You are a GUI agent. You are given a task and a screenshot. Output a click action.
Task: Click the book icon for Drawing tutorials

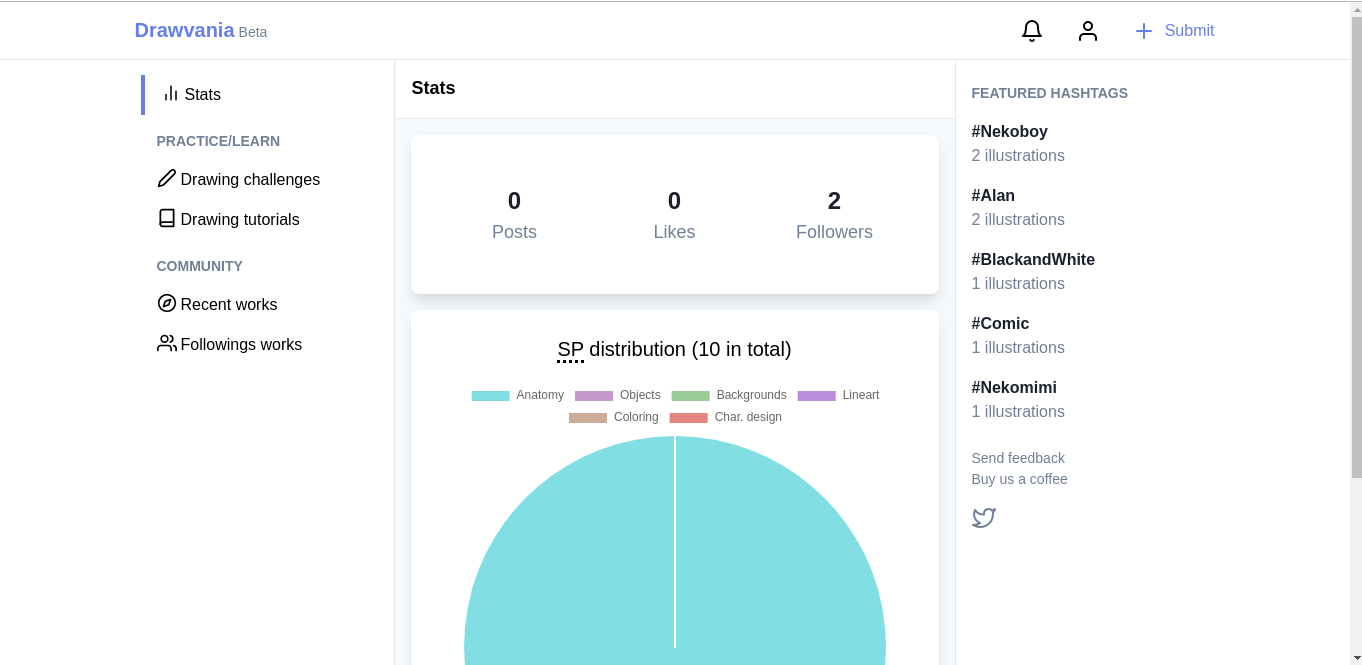click(167, 218)
